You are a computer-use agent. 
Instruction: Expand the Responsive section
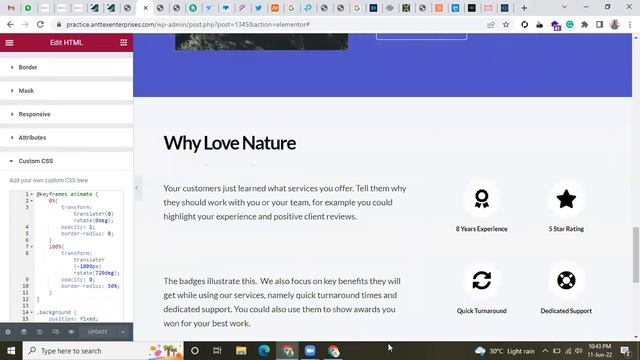[67, 114]
